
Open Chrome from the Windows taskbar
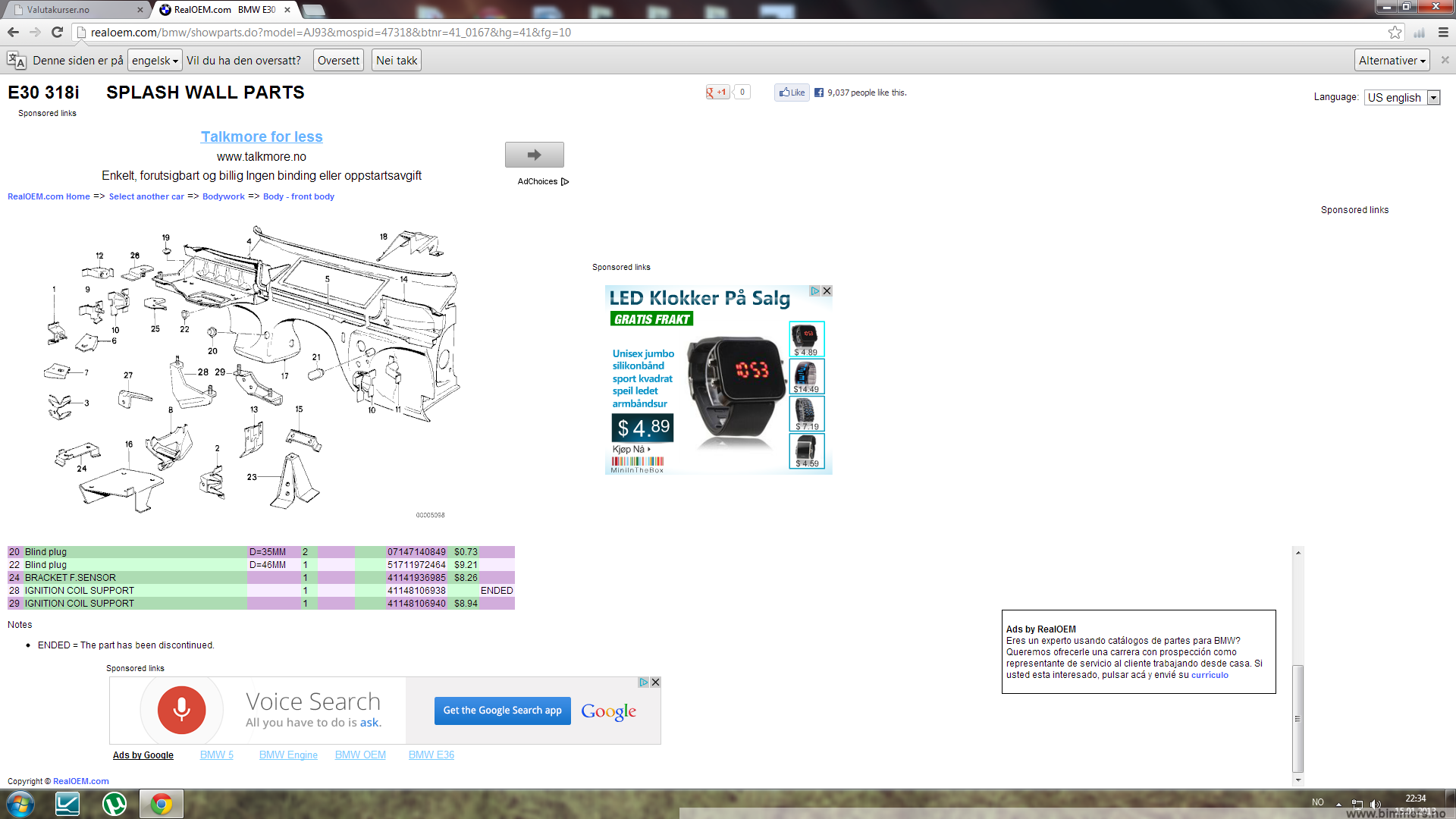tap(161, 804)
